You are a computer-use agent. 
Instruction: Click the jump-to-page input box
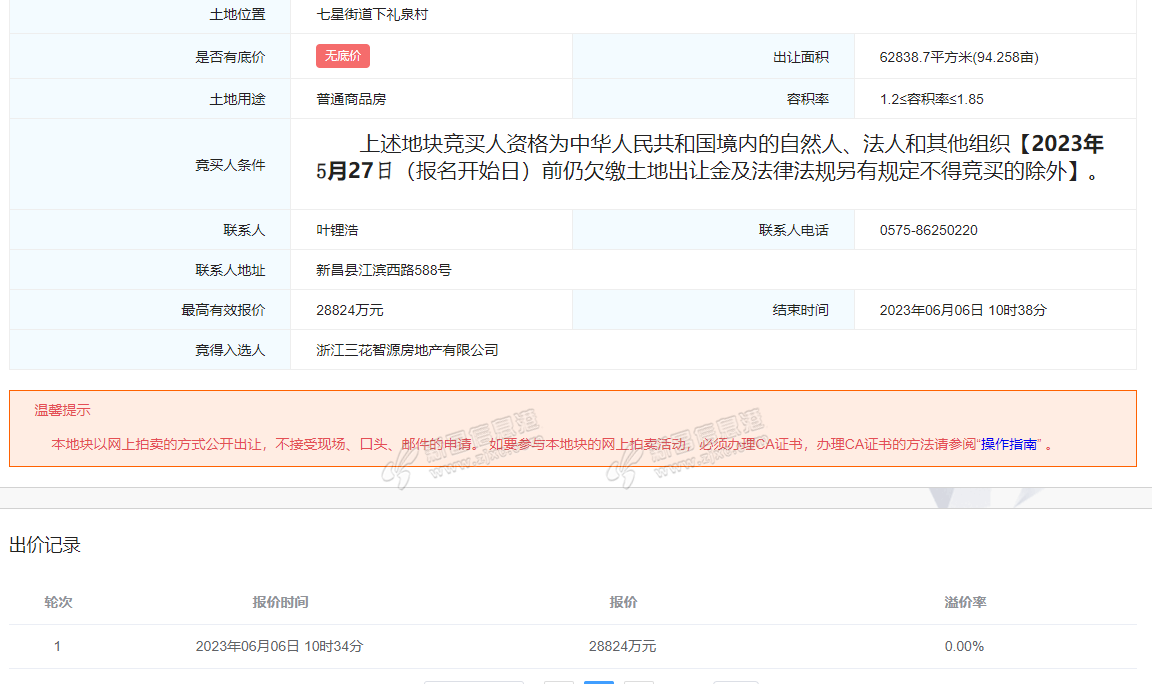[735, 682]
